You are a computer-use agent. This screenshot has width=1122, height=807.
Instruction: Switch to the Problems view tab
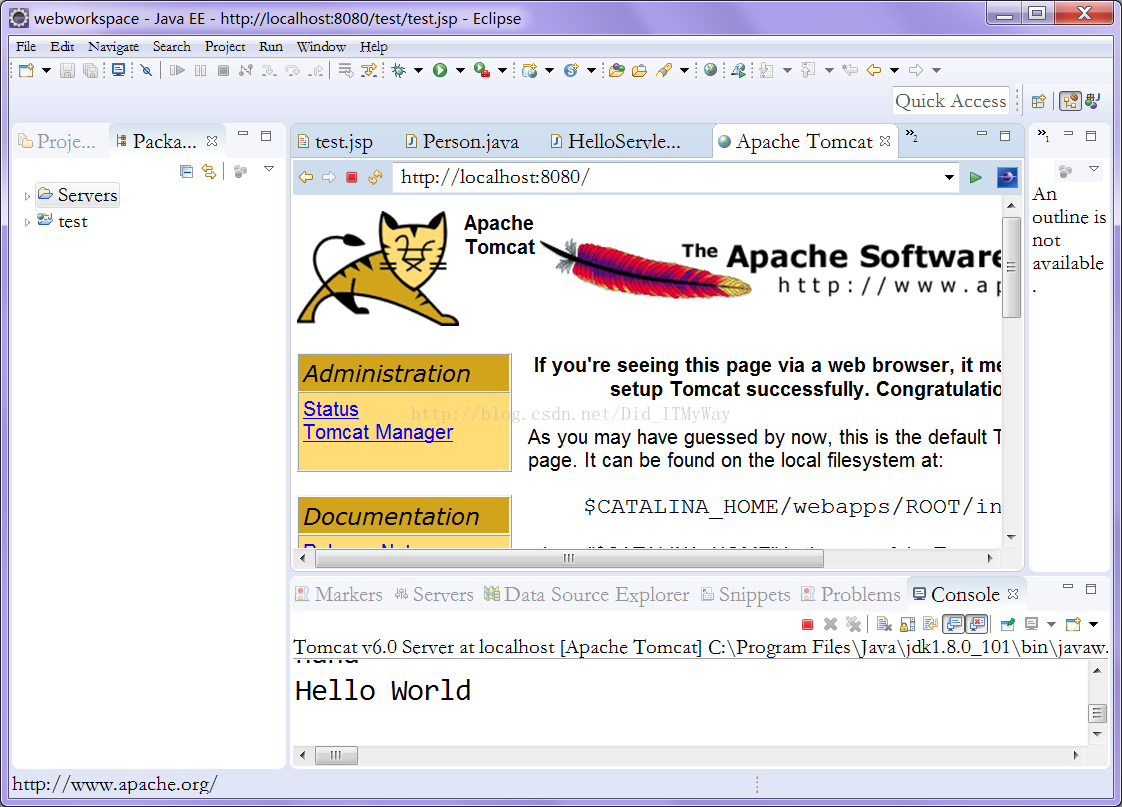click(852, 595)
